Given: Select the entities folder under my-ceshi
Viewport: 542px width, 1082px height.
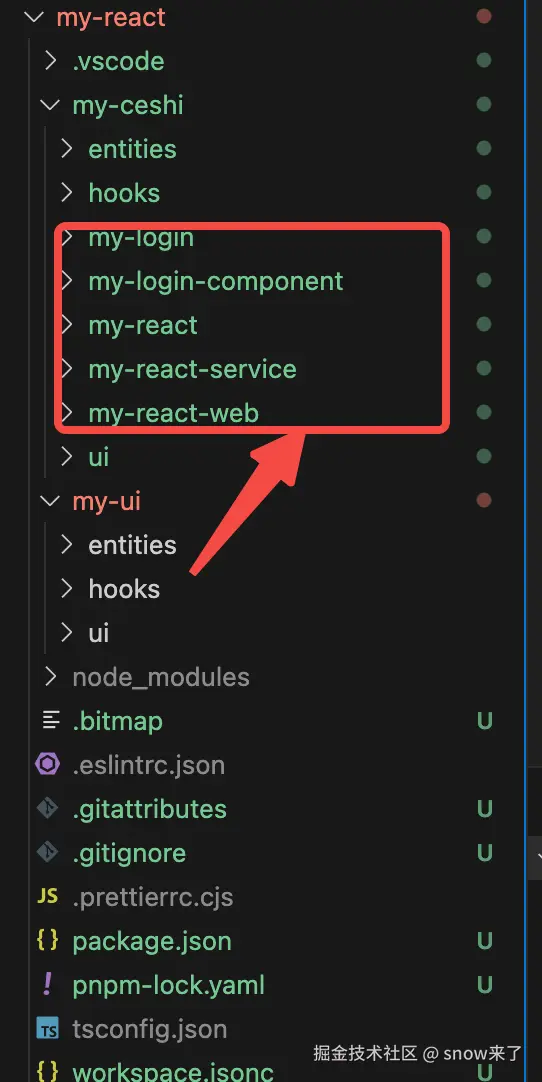Looking at the screenshot, I should click(x=132, y=149).
